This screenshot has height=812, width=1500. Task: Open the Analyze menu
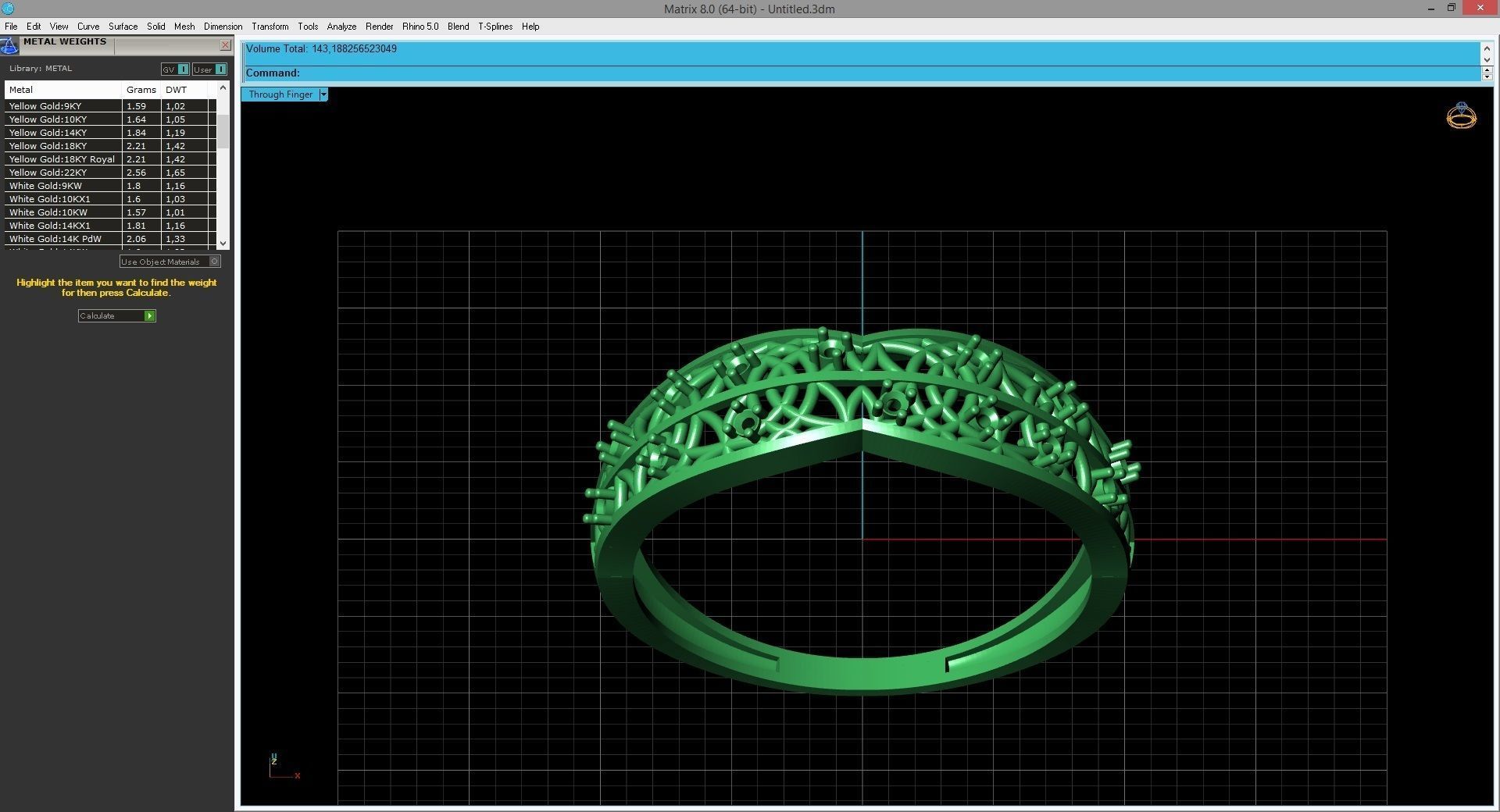[x=341, y=27]
